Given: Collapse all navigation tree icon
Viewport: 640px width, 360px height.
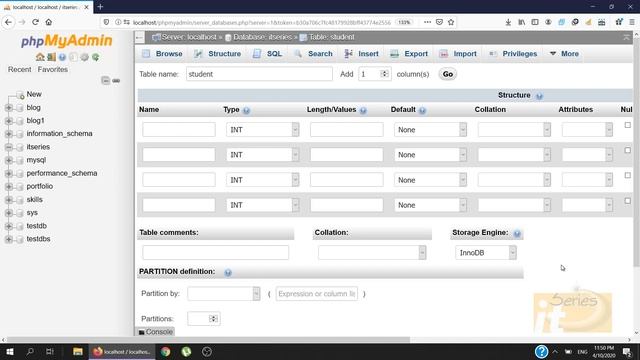Looking at the screenshot, I should pos(105,80).
